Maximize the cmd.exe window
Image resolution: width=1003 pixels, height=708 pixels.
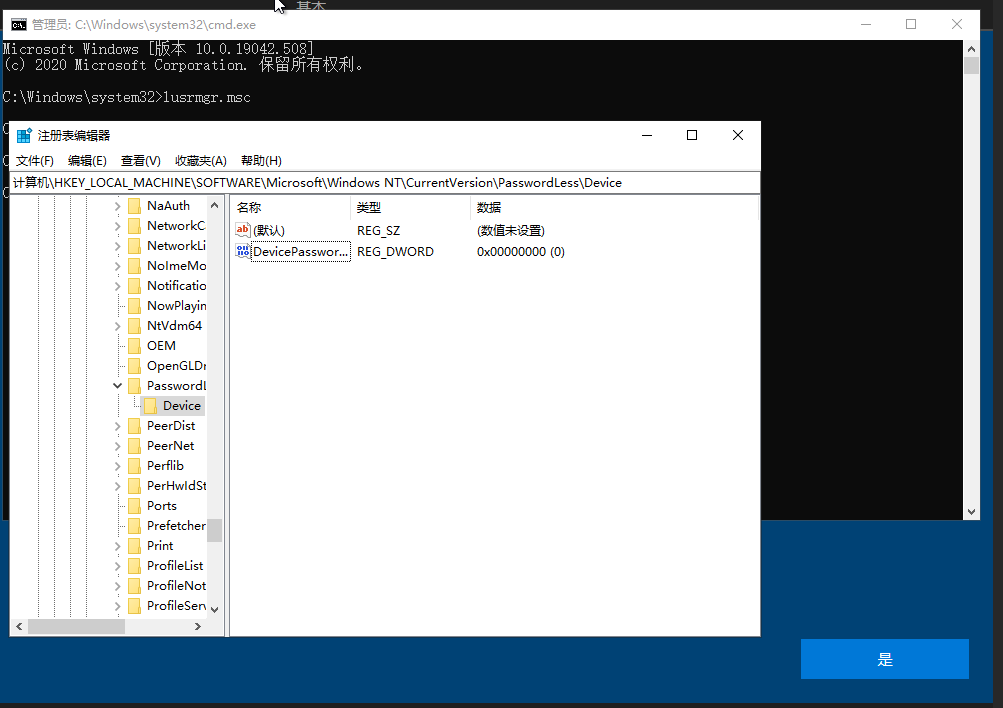[911, 24]
